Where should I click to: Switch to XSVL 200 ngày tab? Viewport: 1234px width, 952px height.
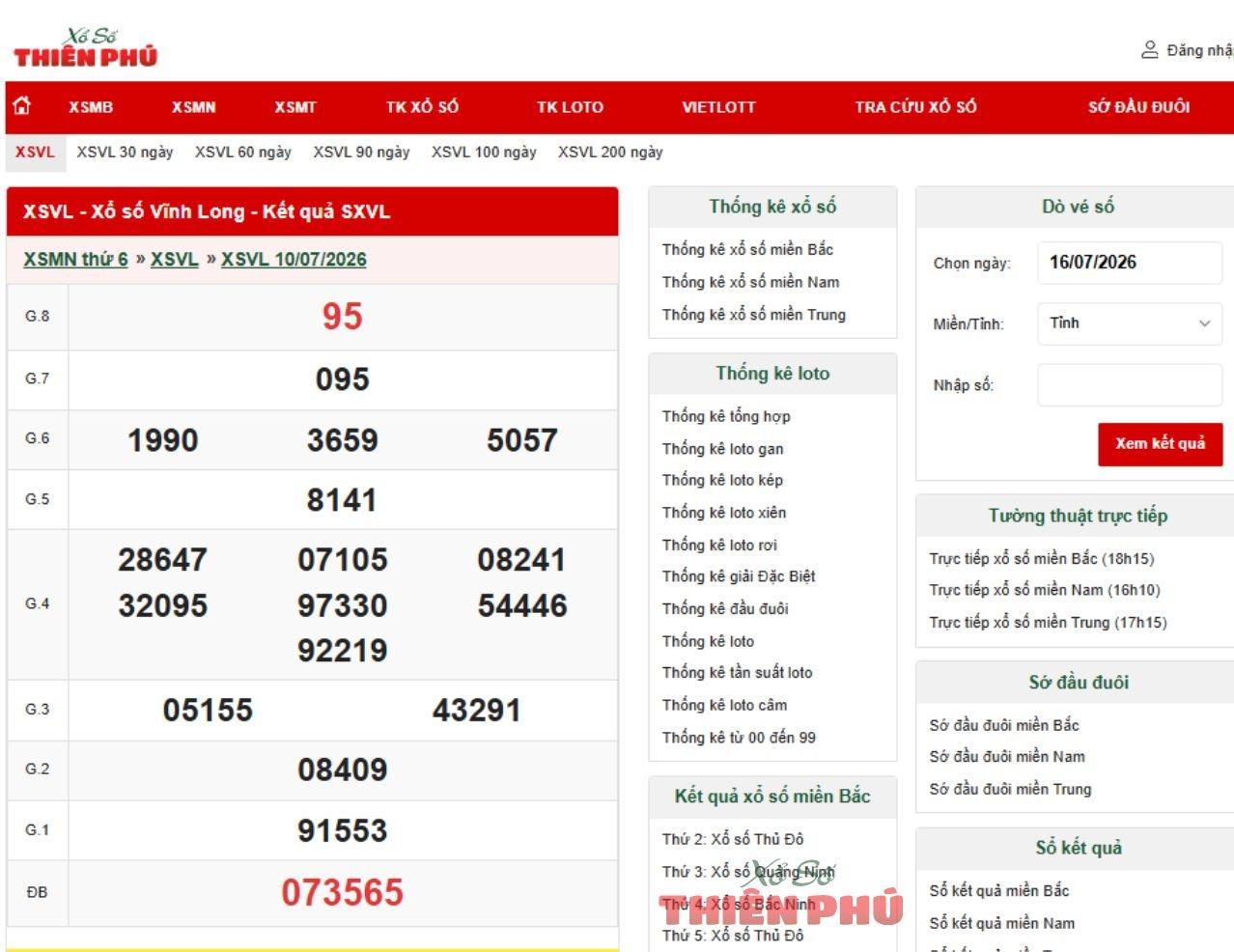610,152
